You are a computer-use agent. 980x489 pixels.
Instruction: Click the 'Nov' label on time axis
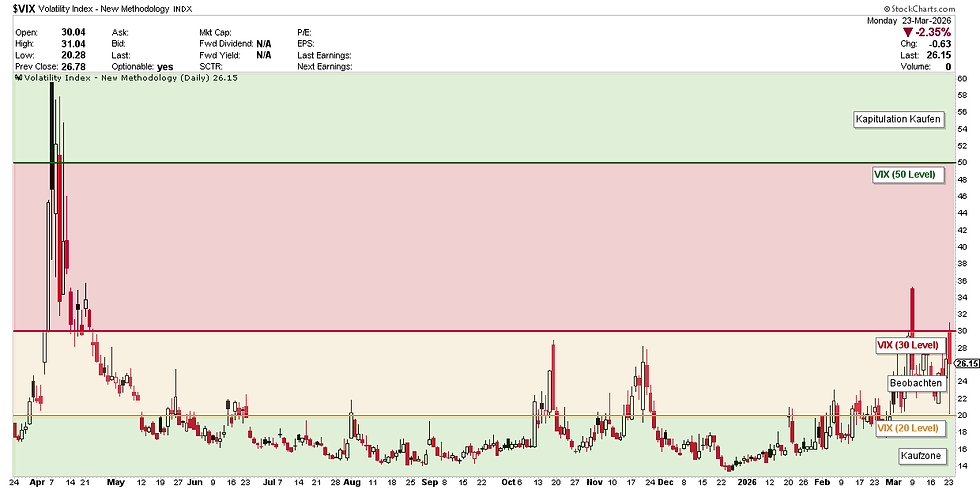pos(595,483)
